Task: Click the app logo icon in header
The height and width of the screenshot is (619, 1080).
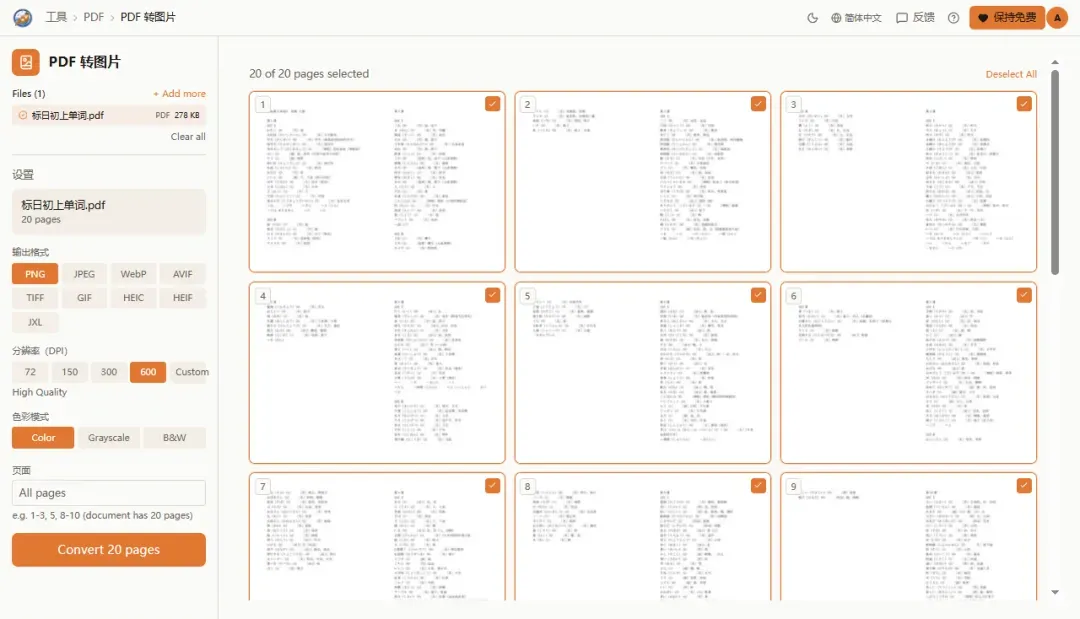Action: pyautogui.click(x=23, y=17)
